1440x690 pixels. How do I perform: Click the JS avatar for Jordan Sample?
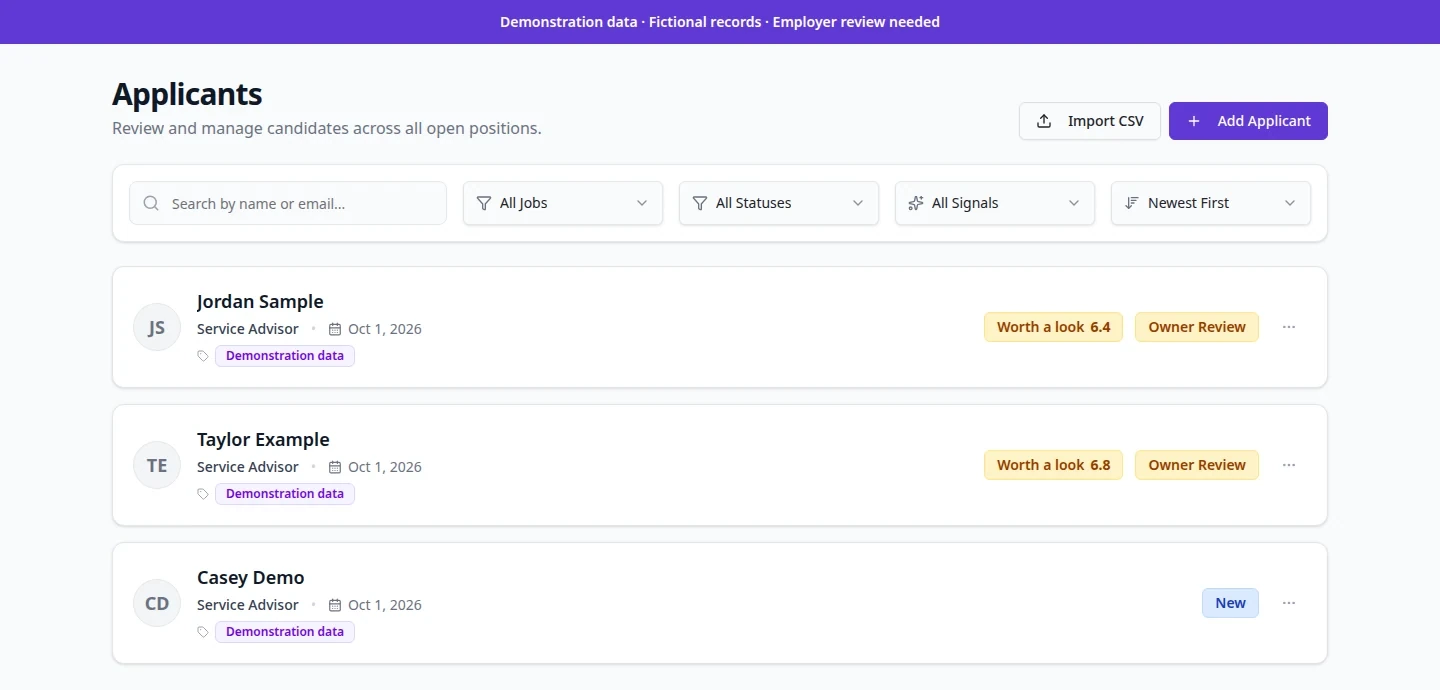[x=157, y=327]
